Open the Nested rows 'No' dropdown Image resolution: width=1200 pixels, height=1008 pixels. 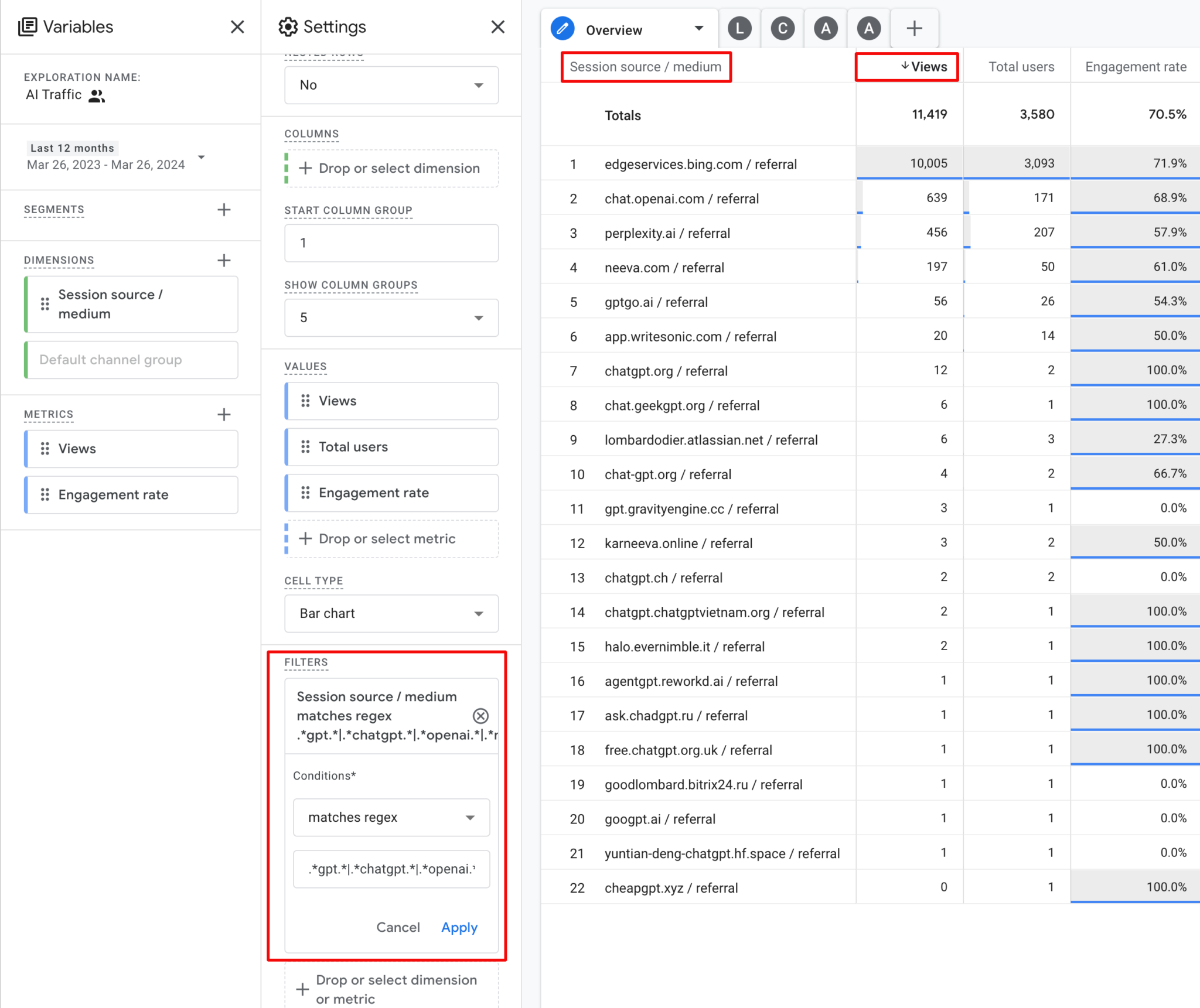[391, 85]
